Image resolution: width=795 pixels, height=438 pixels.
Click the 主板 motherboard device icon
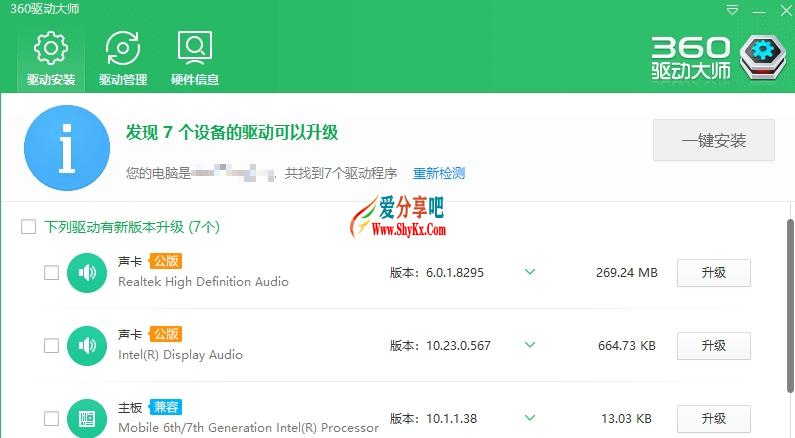[x=87, y=419]
